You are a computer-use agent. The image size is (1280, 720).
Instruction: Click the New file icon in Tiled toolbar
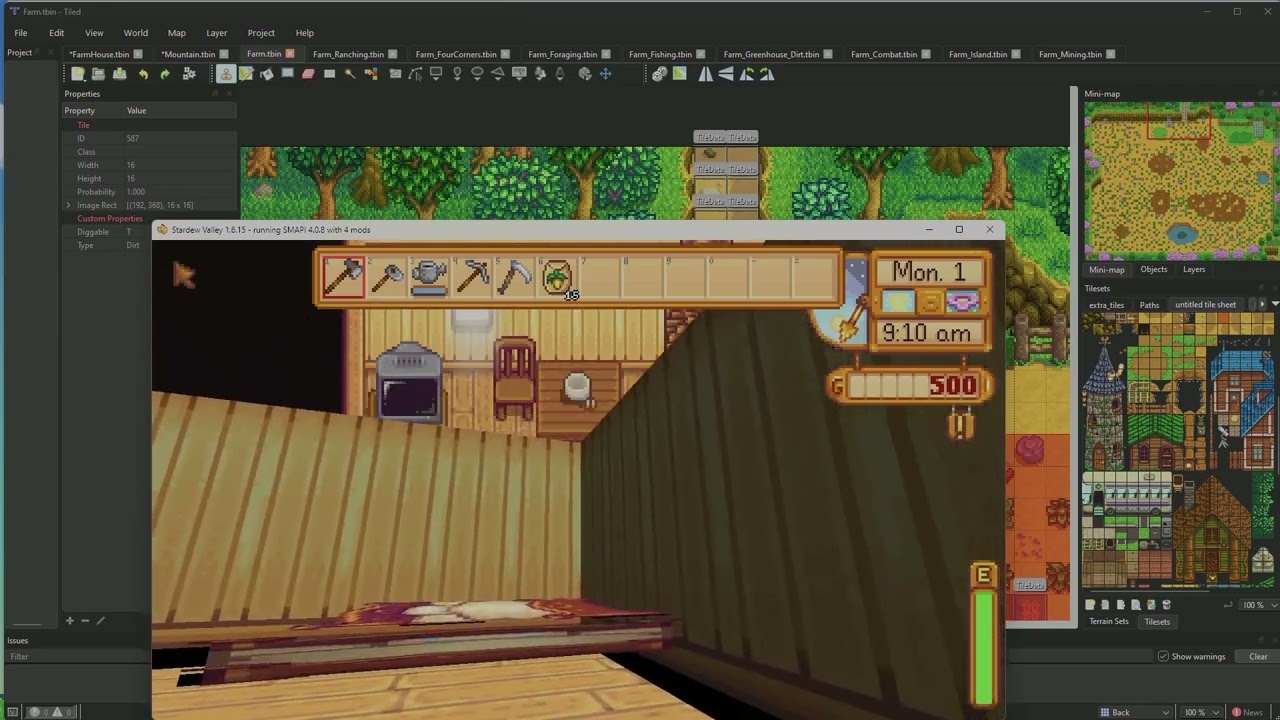click(77, 74)
